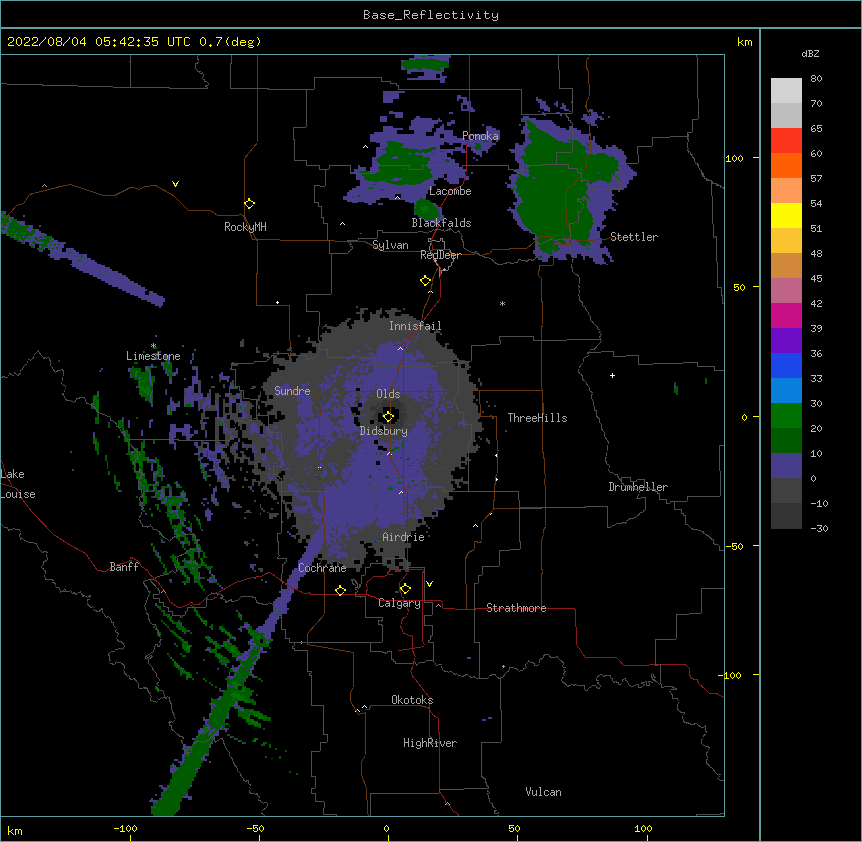
Task: Select the magenta 39-42 dBZ color swatch
Action: 786,315
